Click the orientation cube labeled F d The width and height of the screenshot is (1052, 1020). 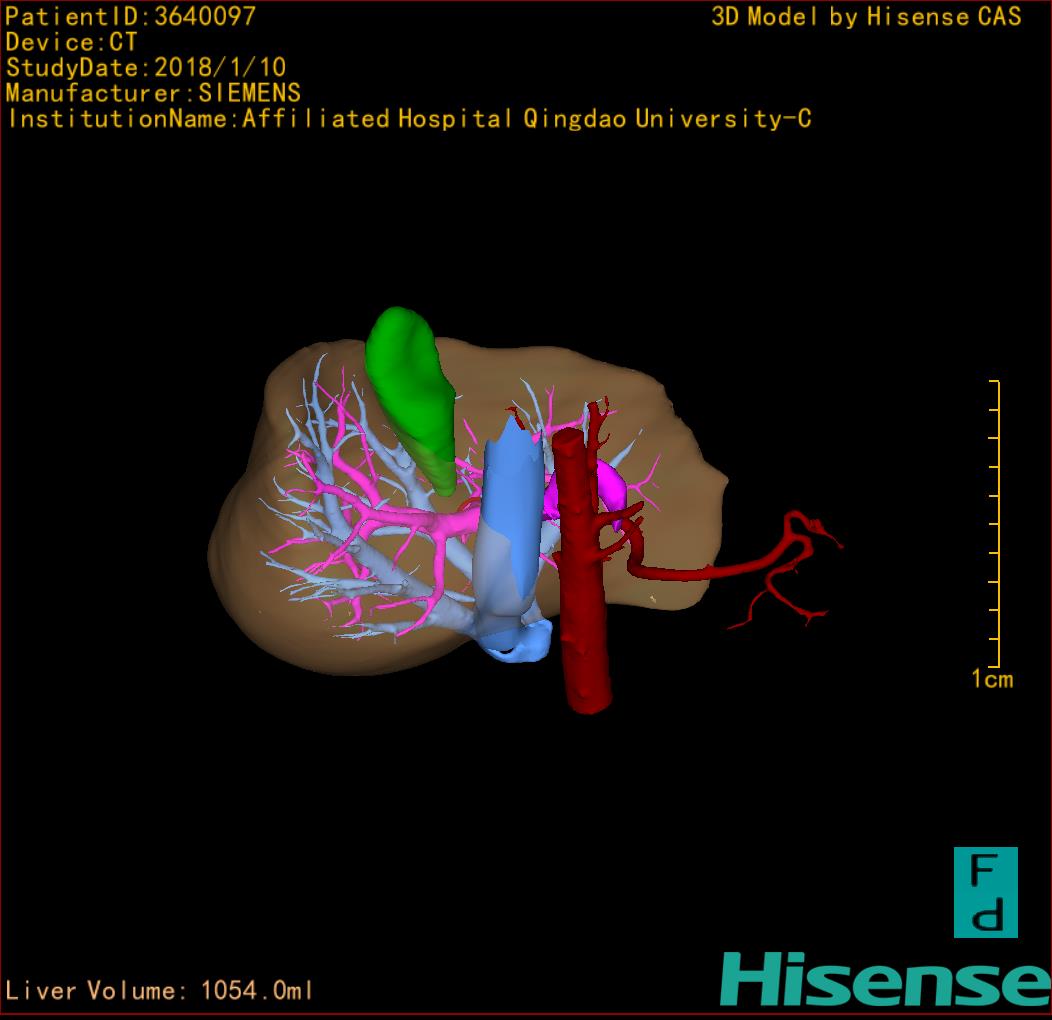point(986,892)
